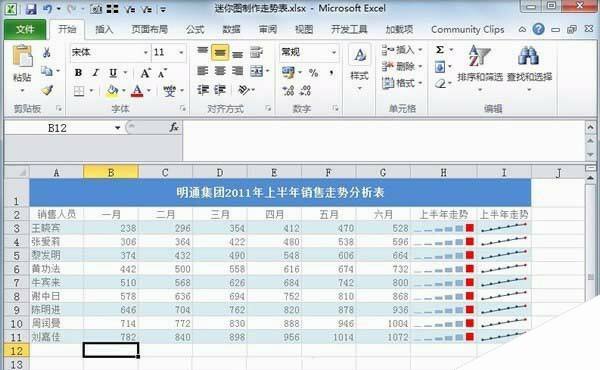Toggle Italic formatting
Viewport: 600px width, 370px height.
[96, 72]
